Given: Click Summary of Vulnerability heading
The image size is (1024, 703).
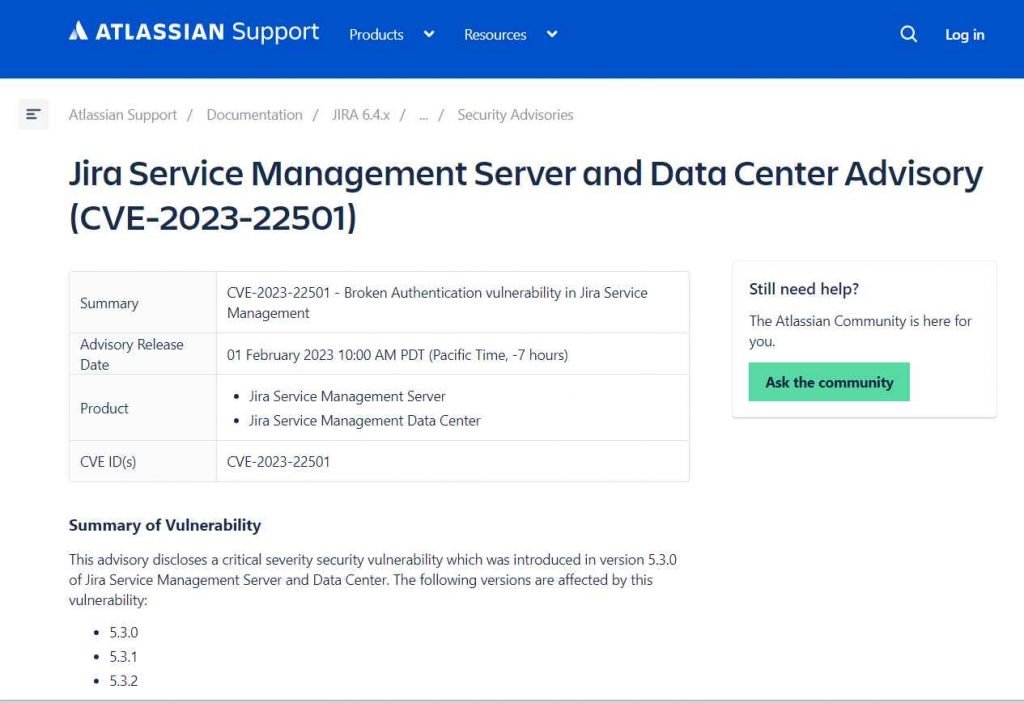Looking at the screenshot, I should point(165,525).
